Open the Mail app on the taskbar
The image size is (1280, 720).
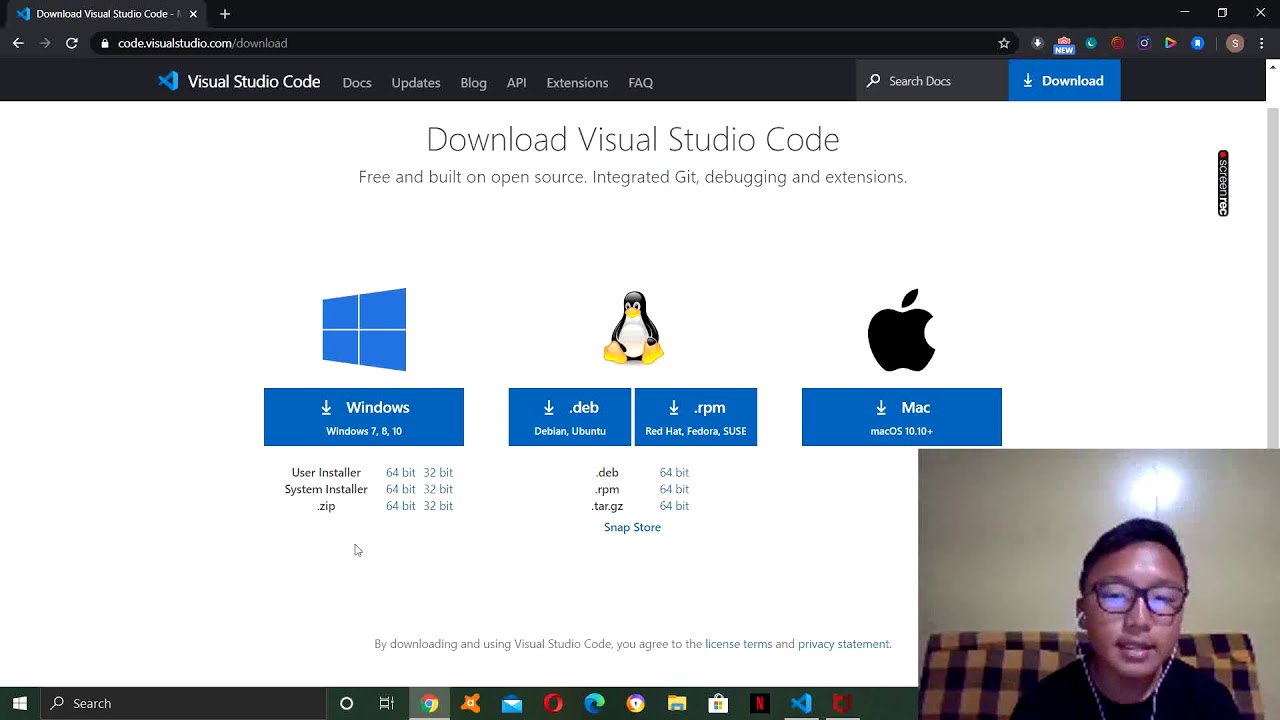pos(512,703)
